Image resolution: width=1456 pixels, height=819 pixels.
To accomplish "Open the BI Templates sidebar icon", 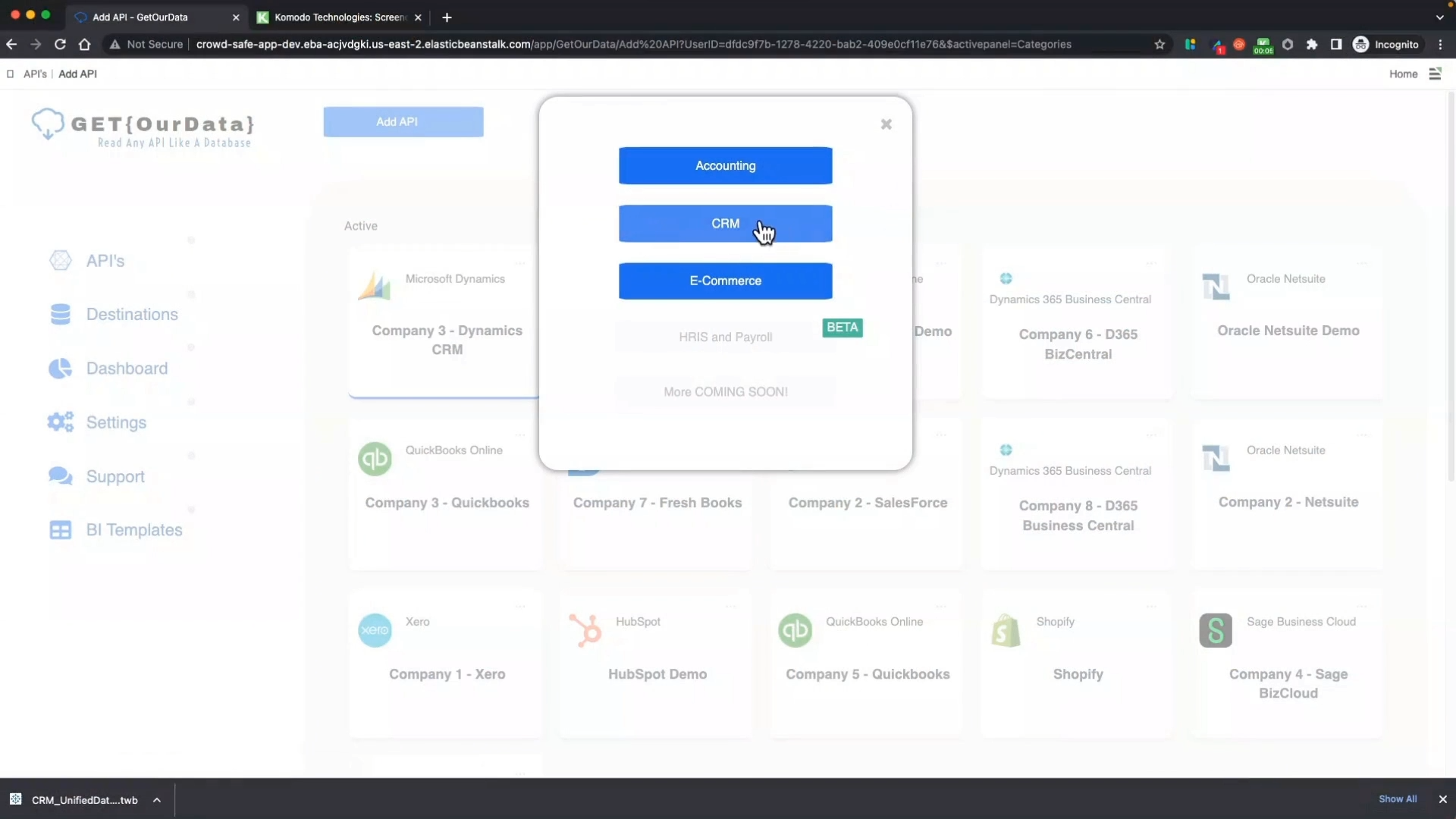I will pos(61,530).
